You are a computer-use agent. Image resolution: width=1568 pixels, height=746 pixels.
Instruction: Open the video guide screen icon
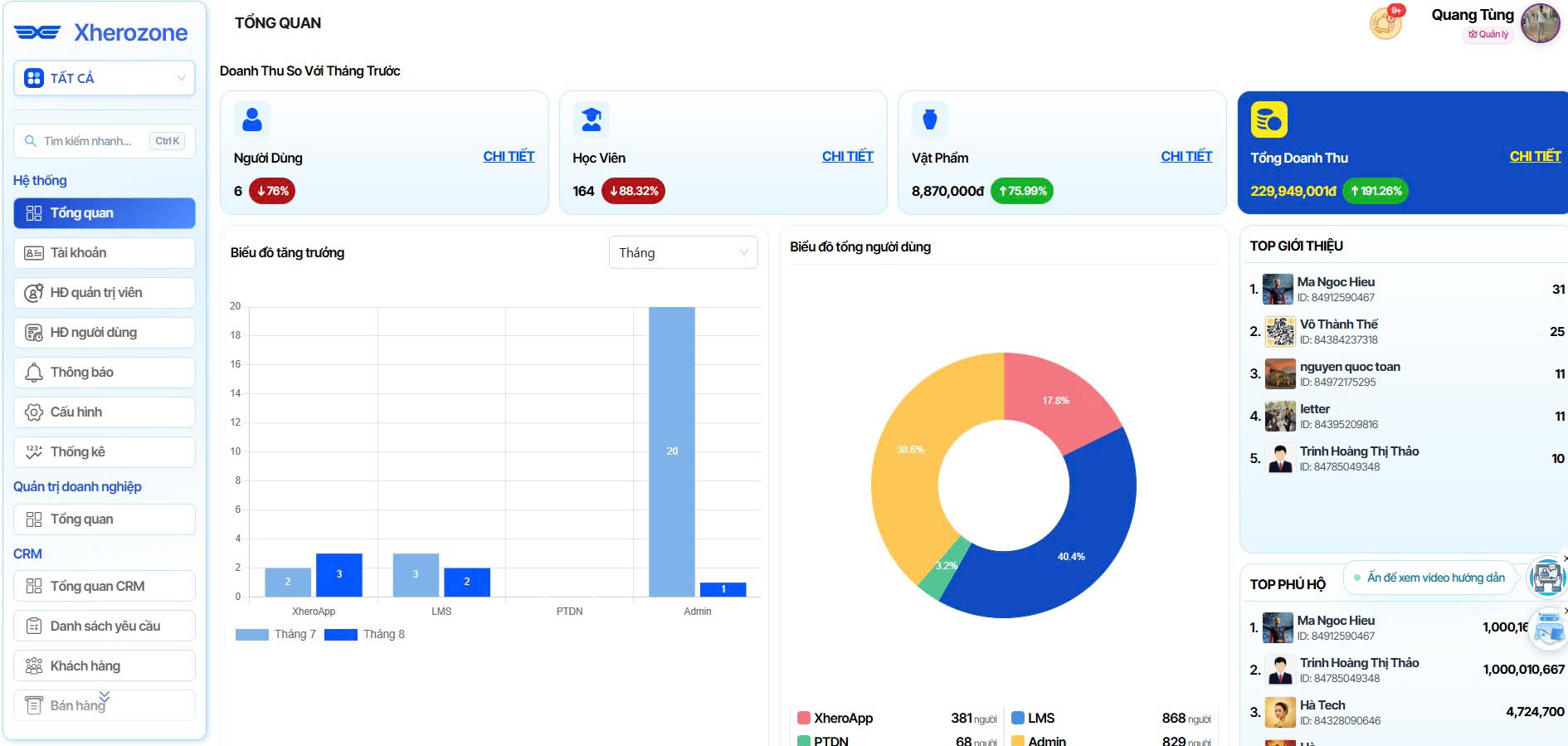[1547, 576]
